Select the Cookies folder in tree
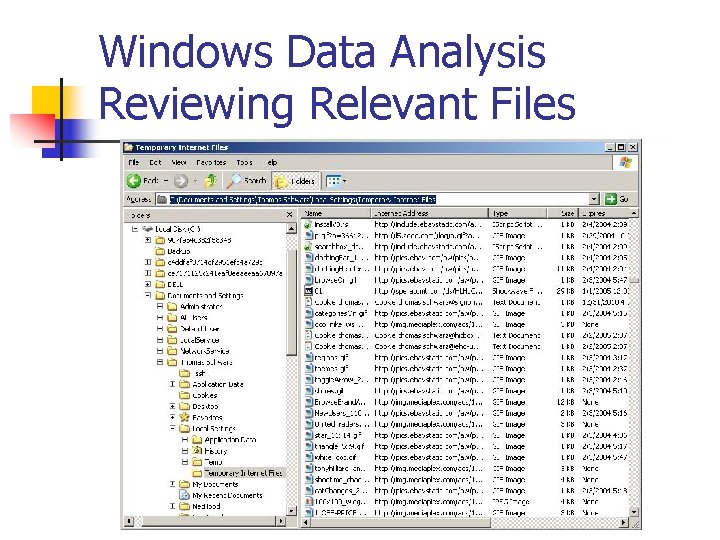 click(198, 395)
